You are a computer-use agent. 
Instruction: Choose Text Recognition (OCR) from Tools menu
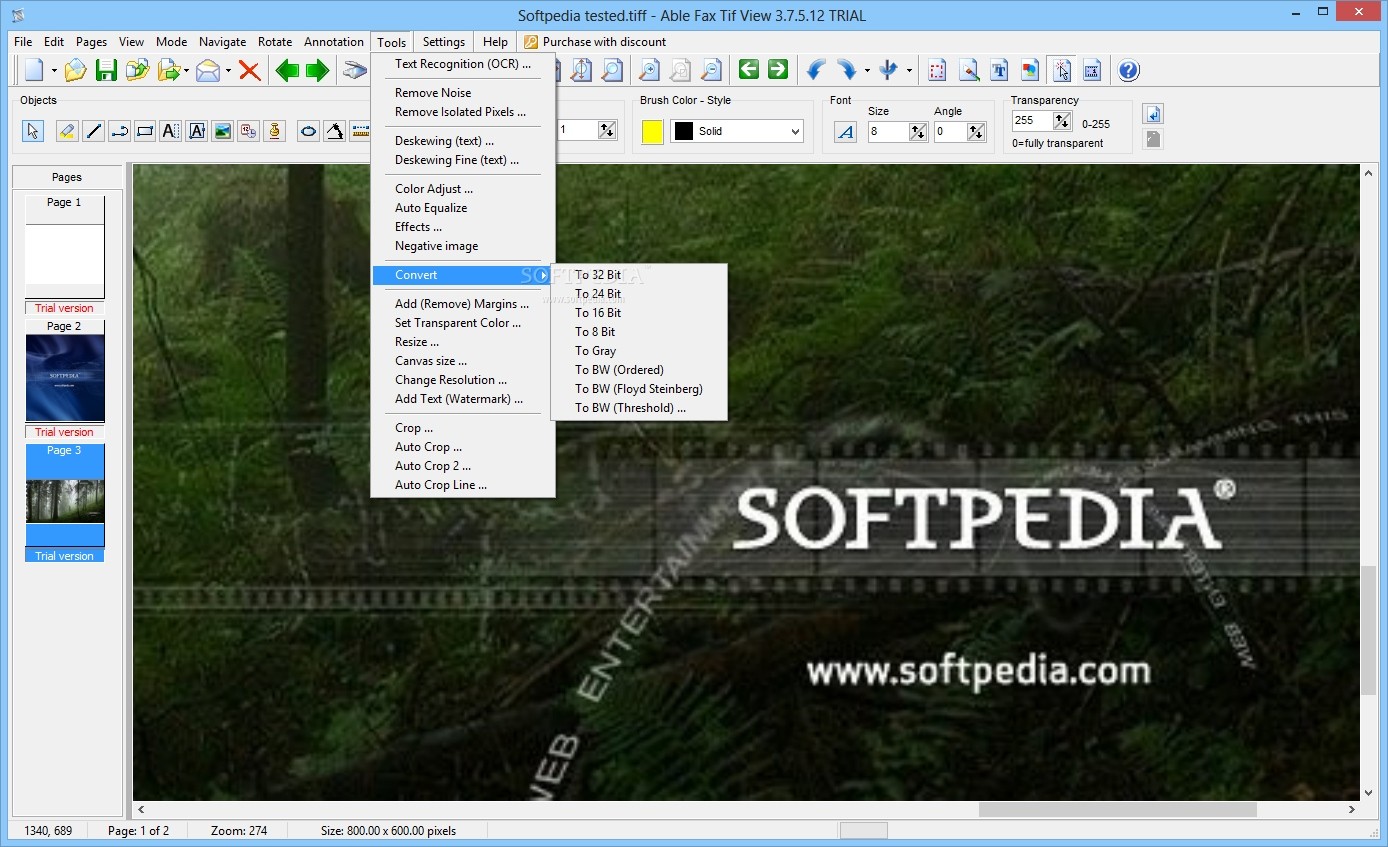coord(462,64)
